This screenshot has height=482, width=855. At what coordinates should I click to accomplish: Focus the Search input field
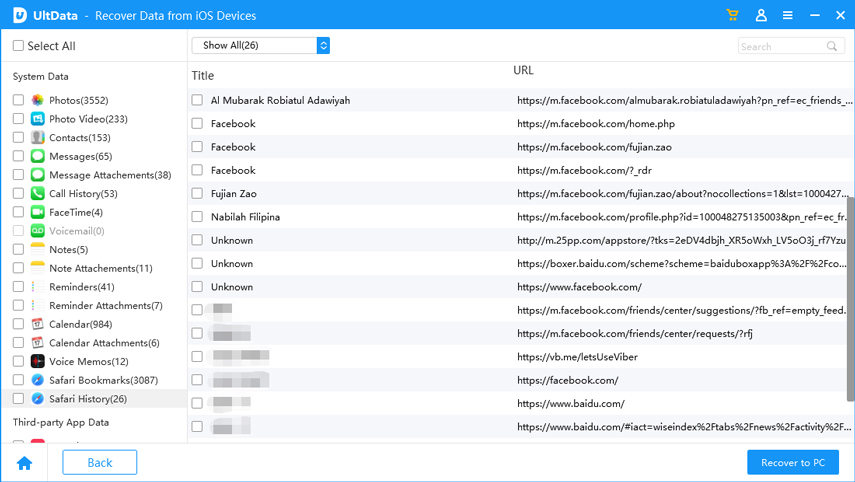coord(780,46)
